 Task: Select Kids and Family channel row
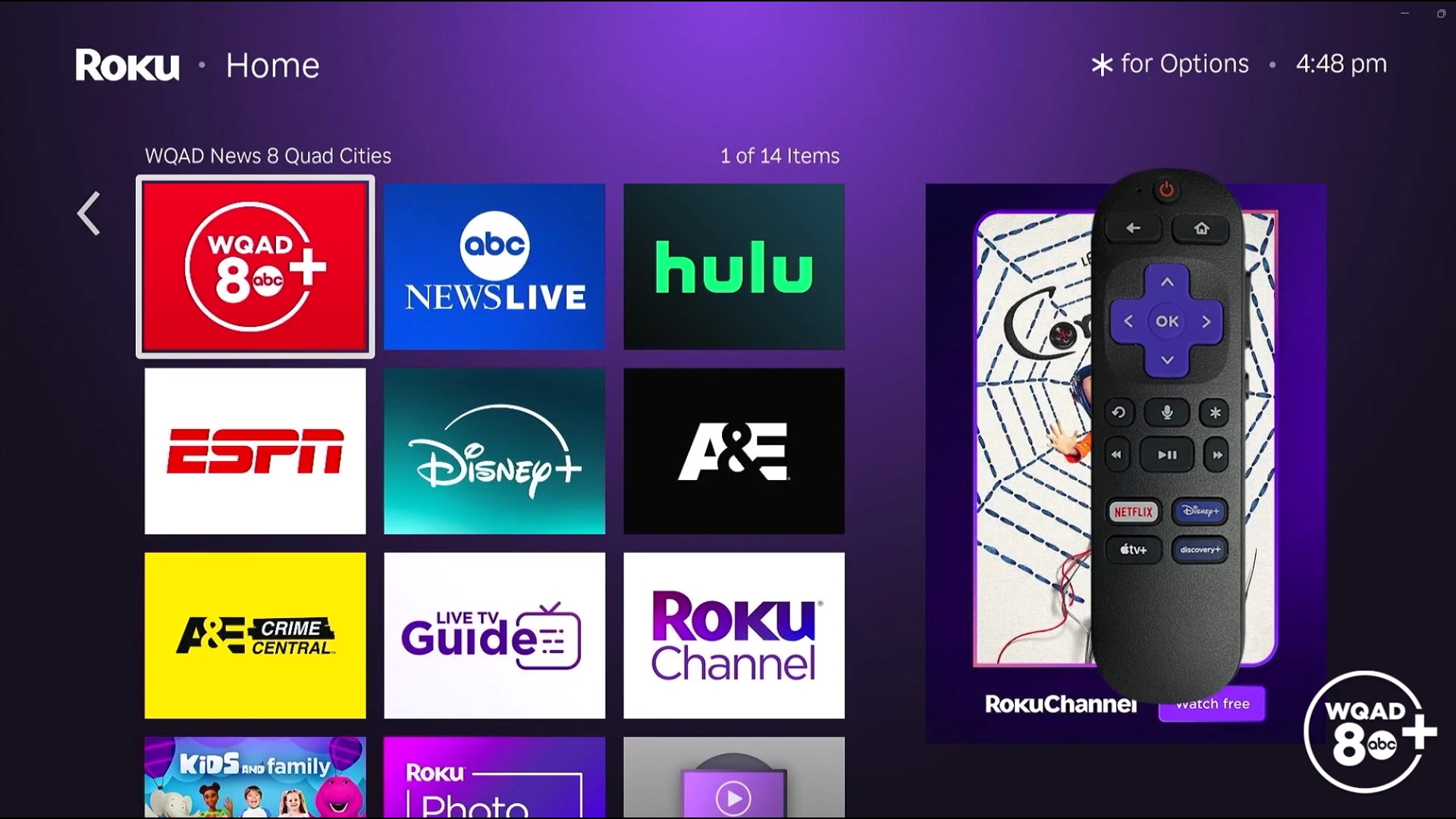click(255, 778)
